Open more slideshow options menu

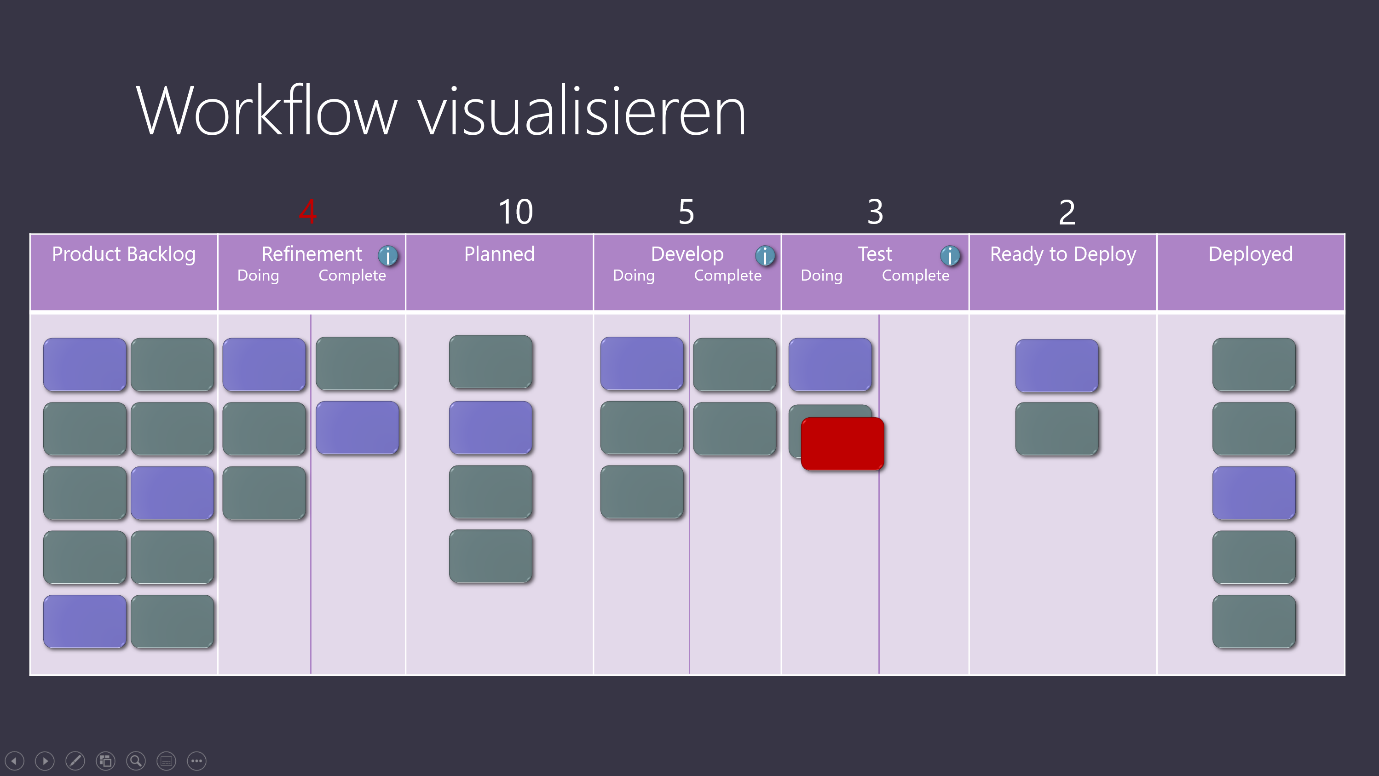tap(197, 761)
